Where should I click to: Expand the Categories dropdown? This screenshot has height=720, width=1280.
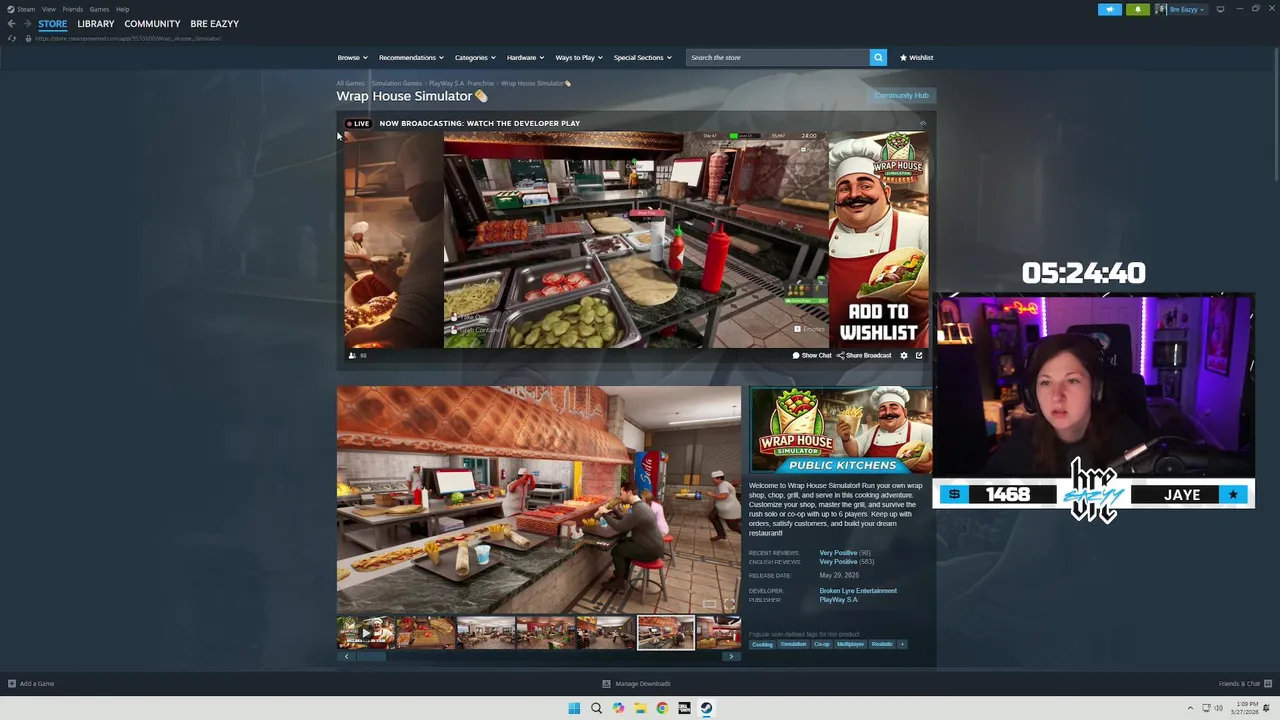click(x=475, y=57)
